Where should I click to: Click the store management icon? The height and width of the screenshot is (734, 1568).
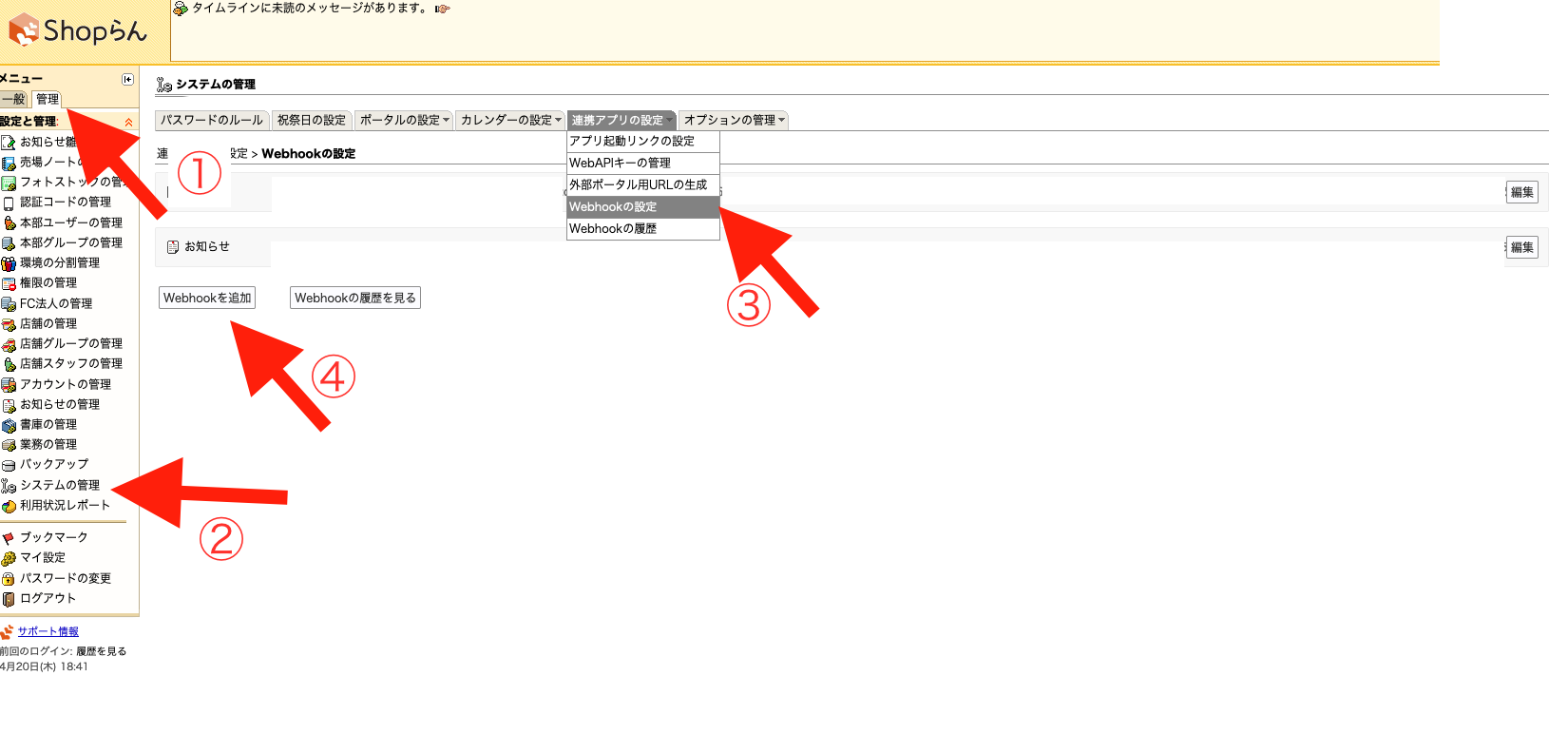pyautogui.click(x=9, y=324)
